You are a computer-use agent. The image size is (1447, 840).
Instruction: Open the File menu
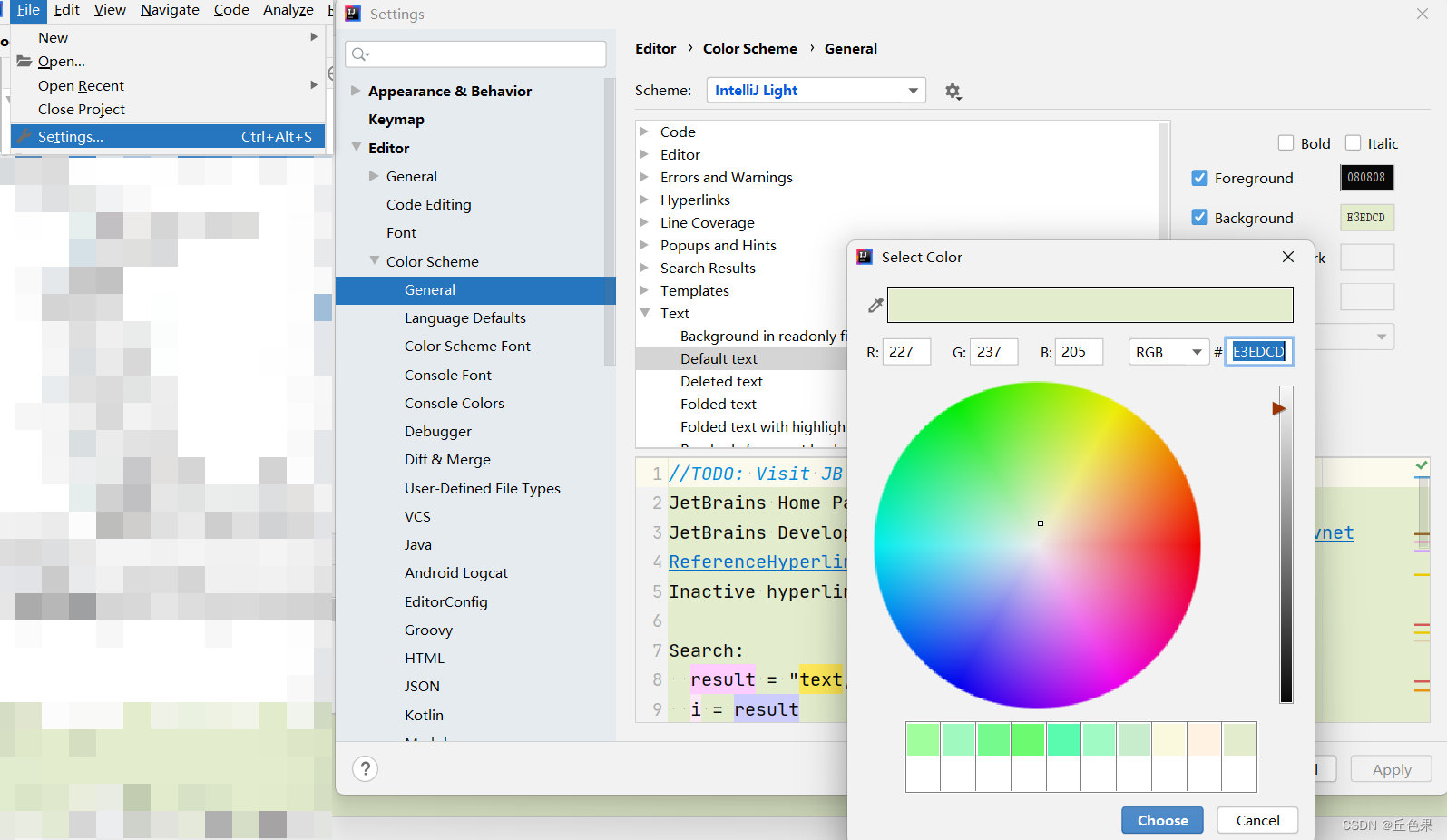coord(28,10)
